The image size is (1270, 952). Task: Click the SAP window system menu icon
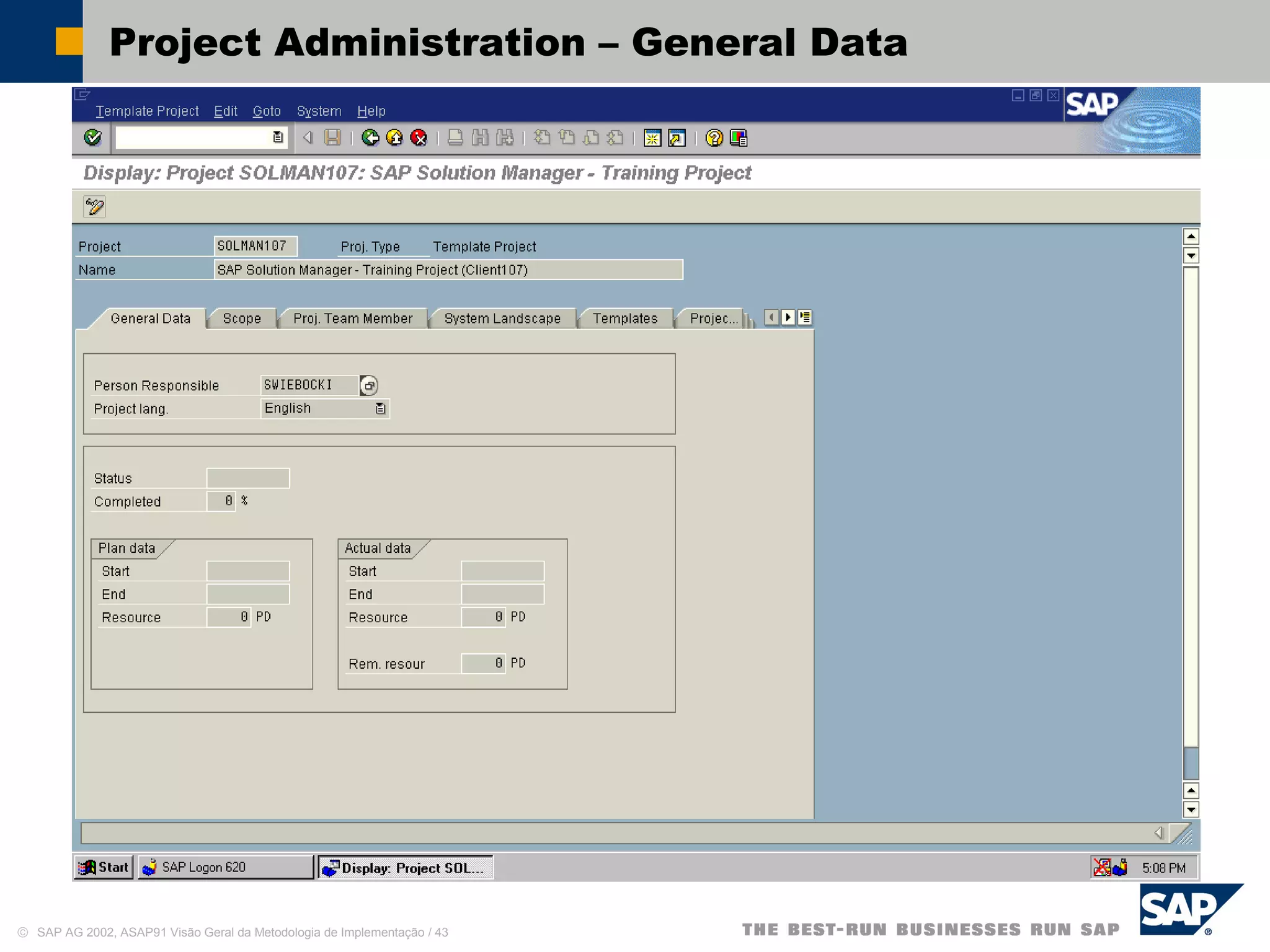click(82, 94)
